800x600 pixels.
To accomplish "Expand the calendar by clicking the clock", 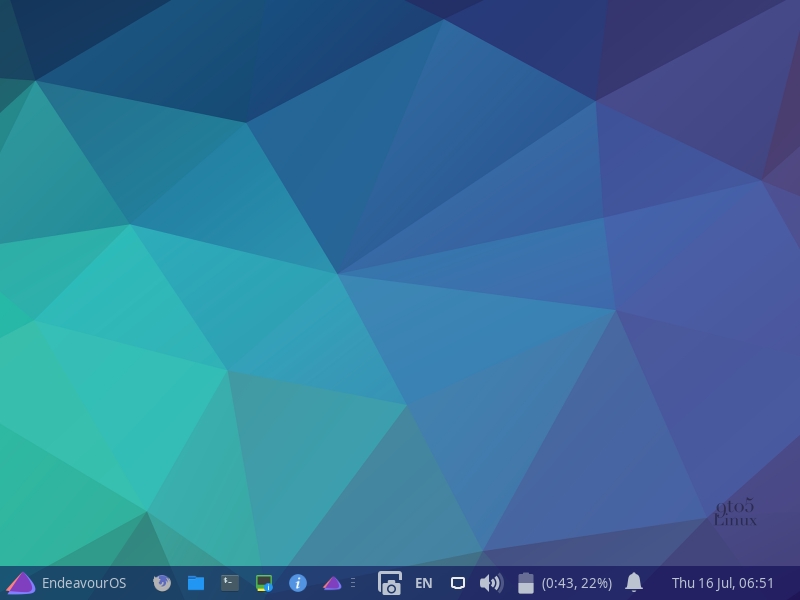I will 722,582.
